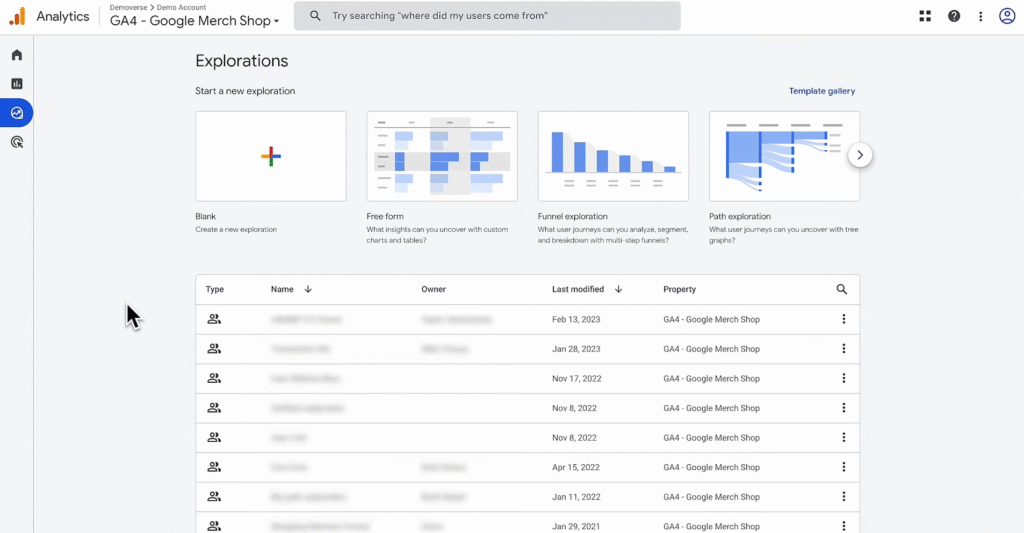
Task: Open the Template gallery link
Action: click(x=822, y=91)
